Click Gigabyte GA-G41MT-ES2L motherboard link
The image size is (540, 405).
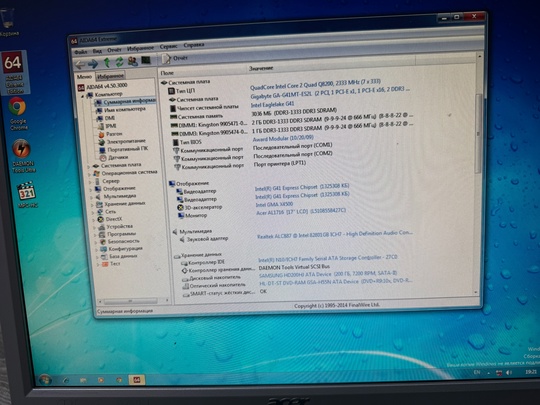[330, 92]
